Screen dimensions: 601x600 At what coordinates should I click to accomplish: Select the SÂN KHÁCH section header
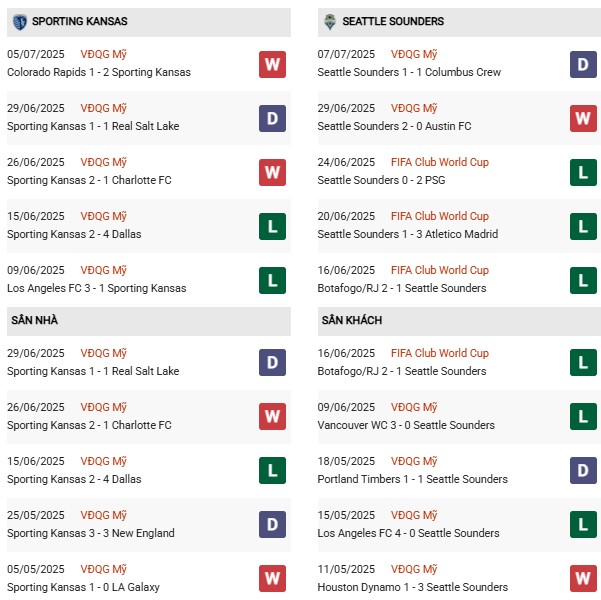pyautogui.click(x=351, y=320)
